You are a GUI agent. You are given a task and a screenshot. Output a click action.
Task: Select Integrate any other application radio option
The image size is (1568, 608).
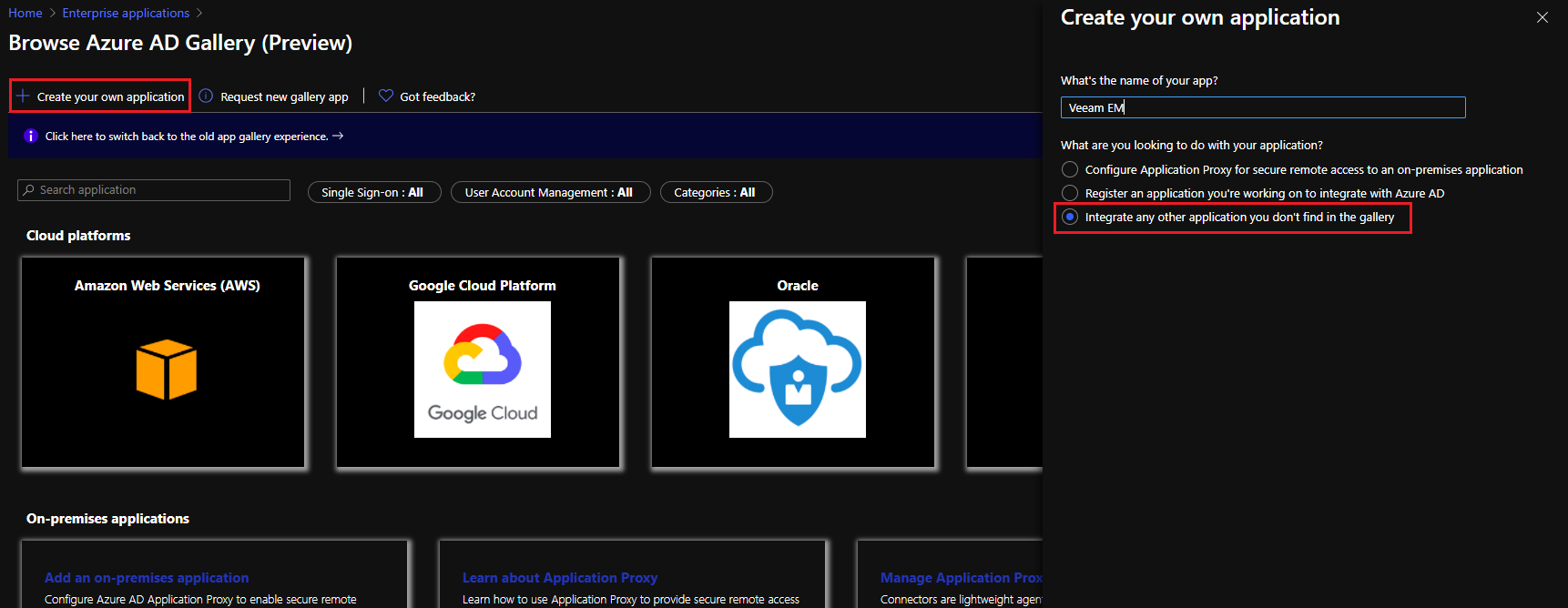pos(1070,217)
